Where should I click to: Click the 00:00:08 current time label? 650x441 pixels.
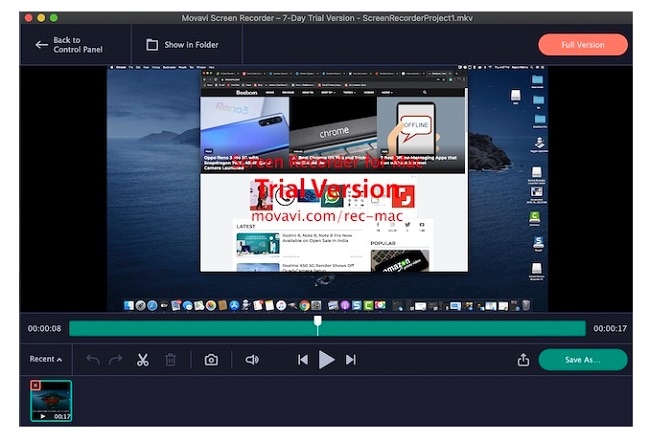[x=44, y=328]
